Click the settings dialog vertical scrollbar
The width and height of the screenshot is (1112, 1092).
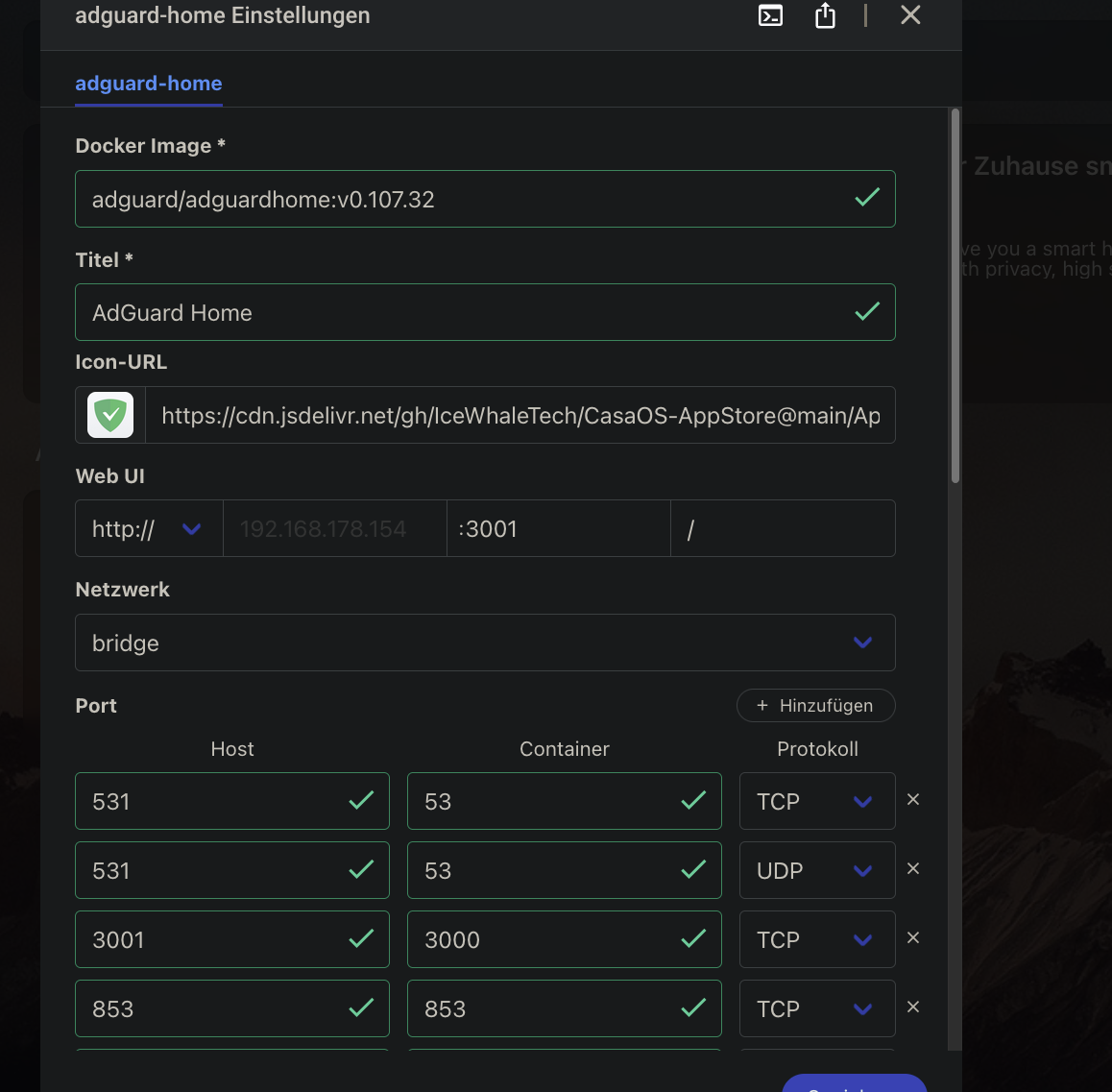pos(955,296)
